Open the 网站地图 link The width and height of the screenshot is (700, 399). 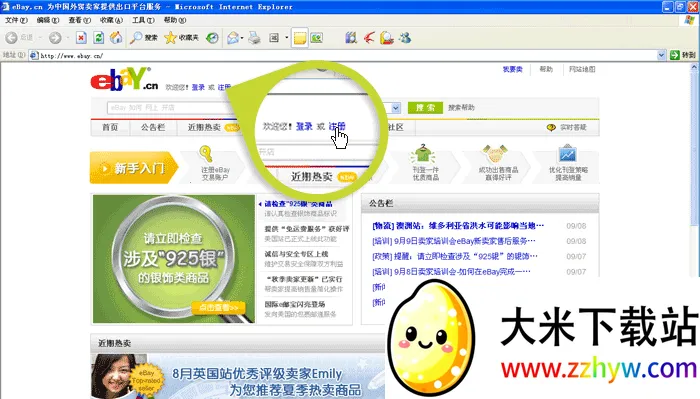(x=582, y=69)
